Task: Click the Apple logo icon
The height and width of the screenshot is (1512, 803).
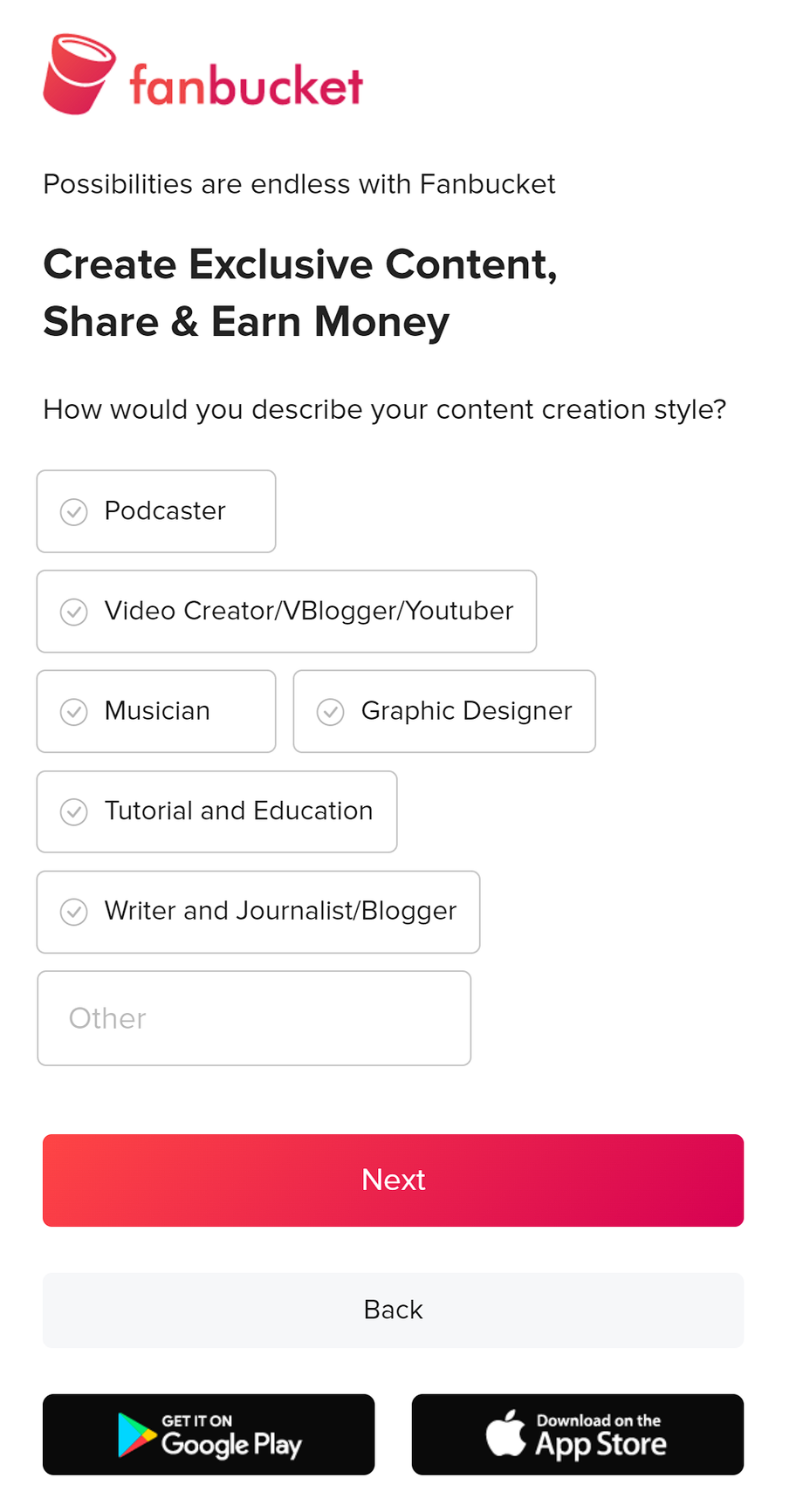Action: [x=505, y=1433]
